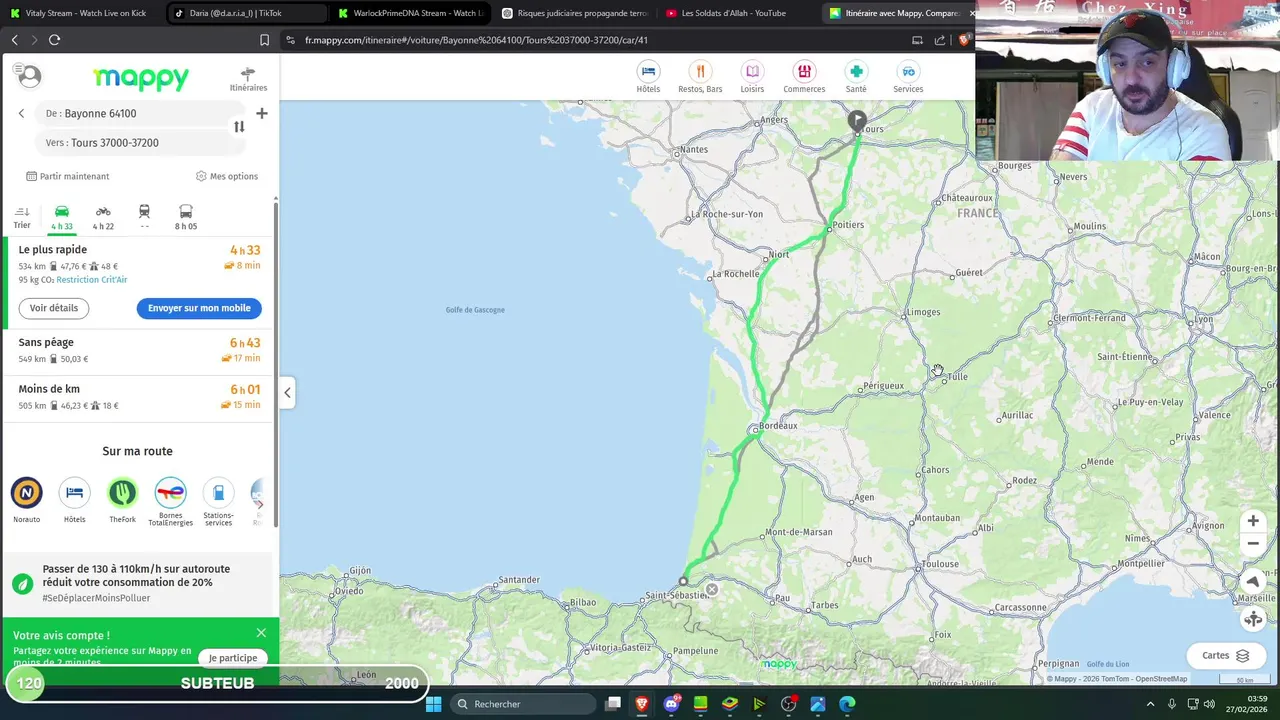Switch to Les Soldats d'Allah YouTube tab
The height and width of the screenshot is (720, 1280).
[739, 13]
